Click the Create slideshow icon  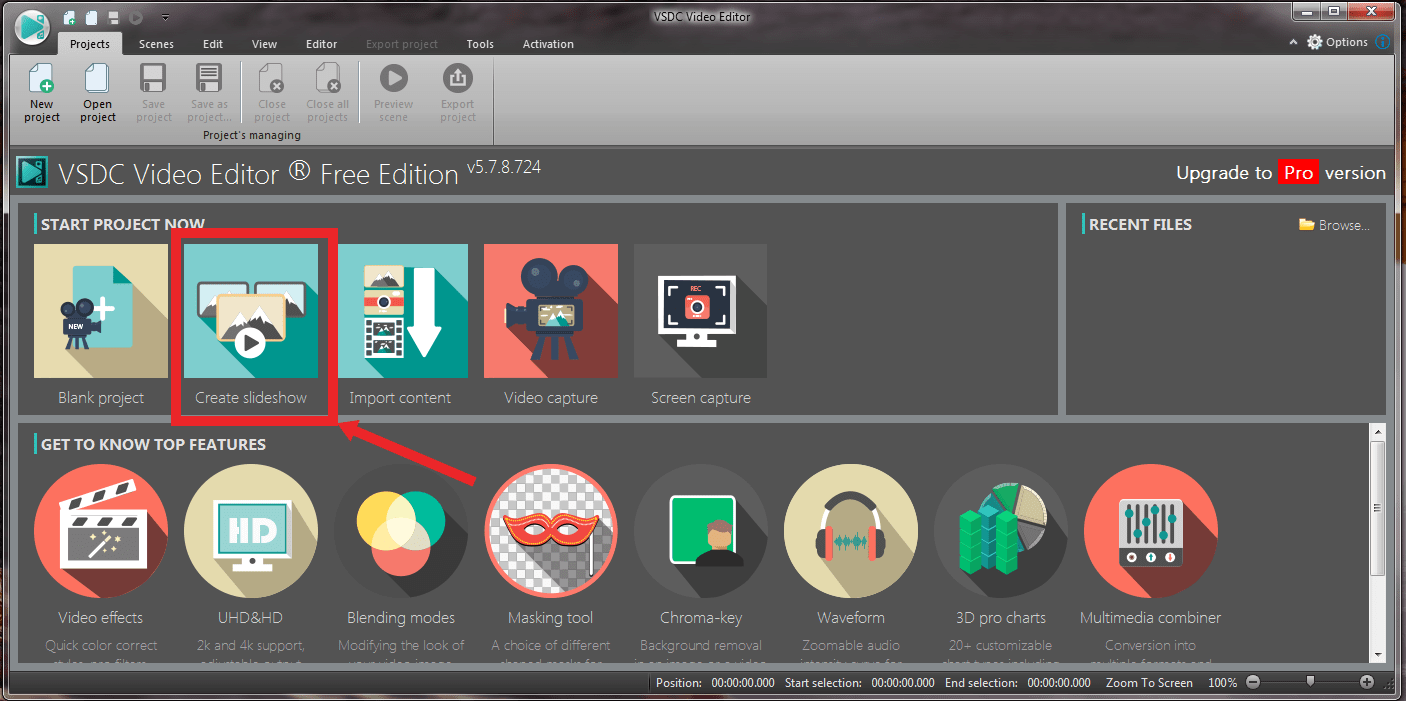point(251,311)
